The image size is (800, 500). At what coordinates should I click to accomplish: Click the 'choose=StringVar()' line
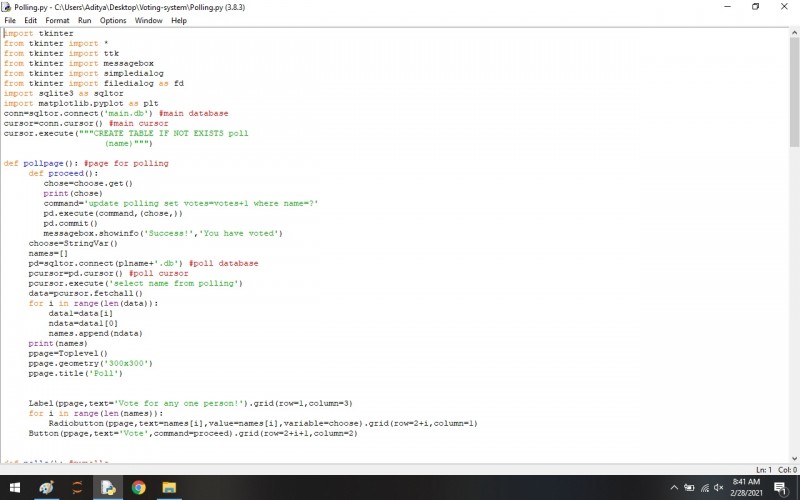click(x=73, y=243)
